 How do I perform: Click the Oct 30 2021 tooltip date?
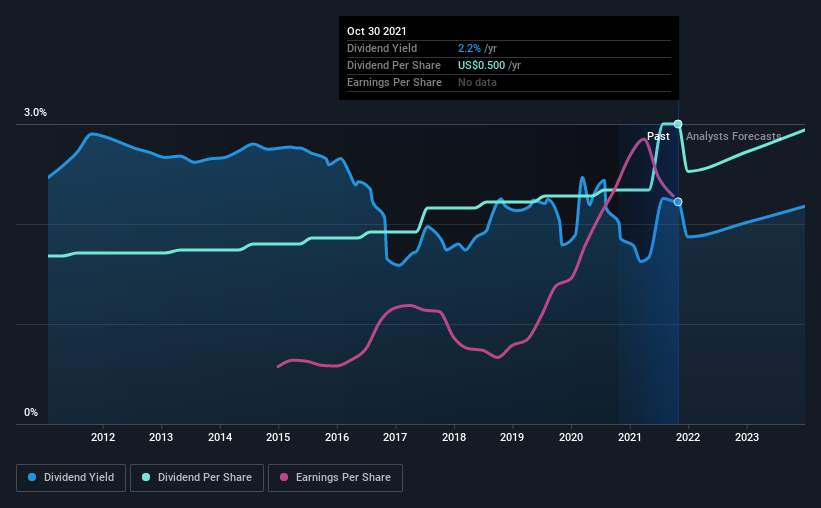pyautogui.click(x=376, y=31)
